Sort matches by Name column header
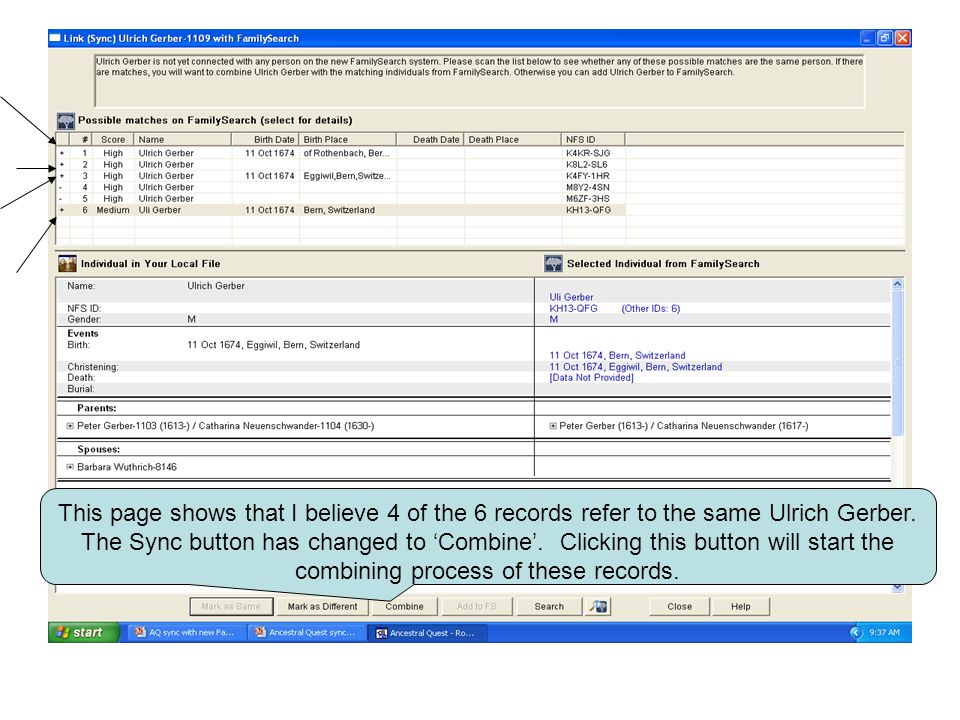The width and height of the screenshot is (960, 720). click(182, 140)
